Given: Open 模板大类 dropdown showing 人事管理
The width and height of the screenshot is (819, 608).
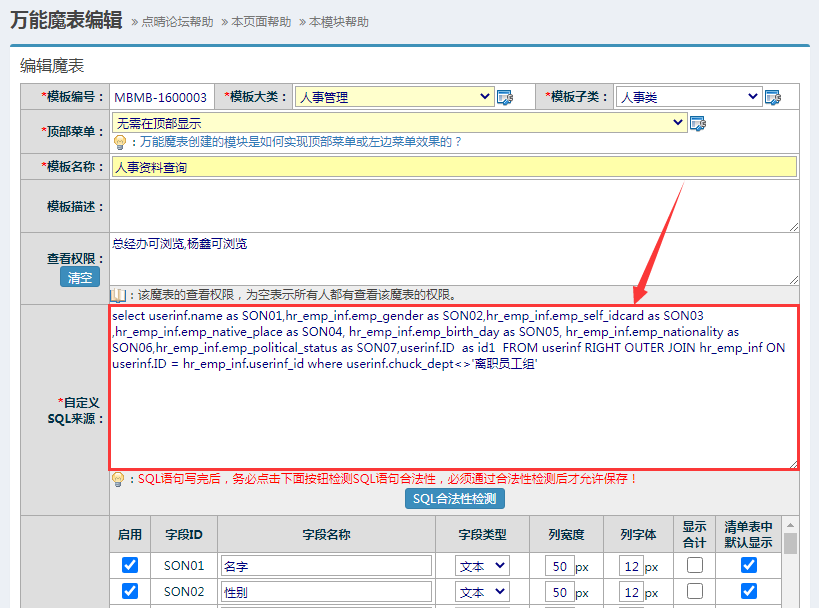Looking at the screenshot, I should [x=395, y=97].
